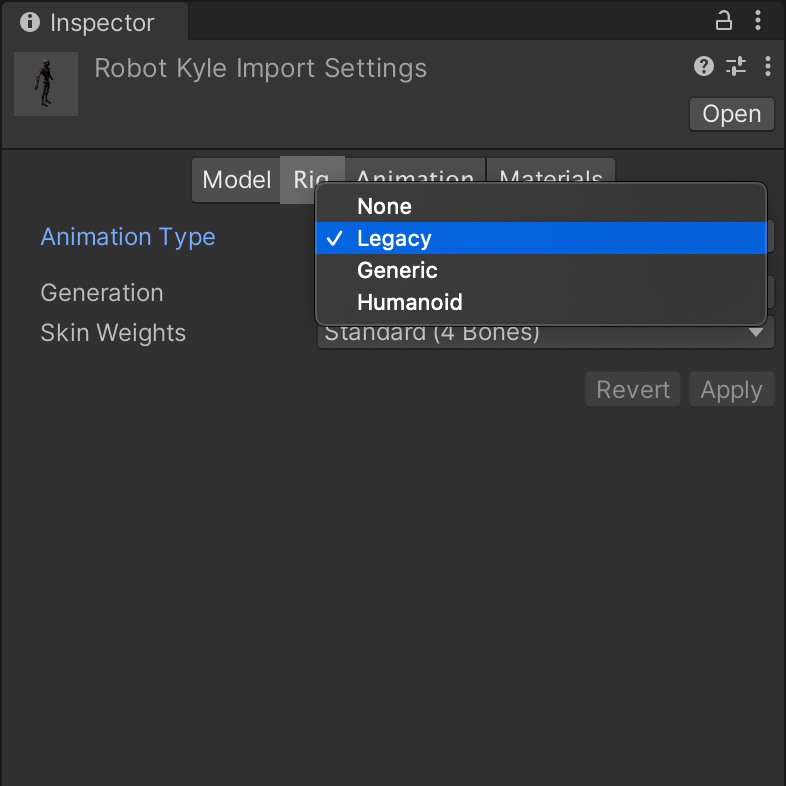Viewport: 786px width, 786px height.
Task: Choose Humanoid animation type
Action: coord(409,302)
